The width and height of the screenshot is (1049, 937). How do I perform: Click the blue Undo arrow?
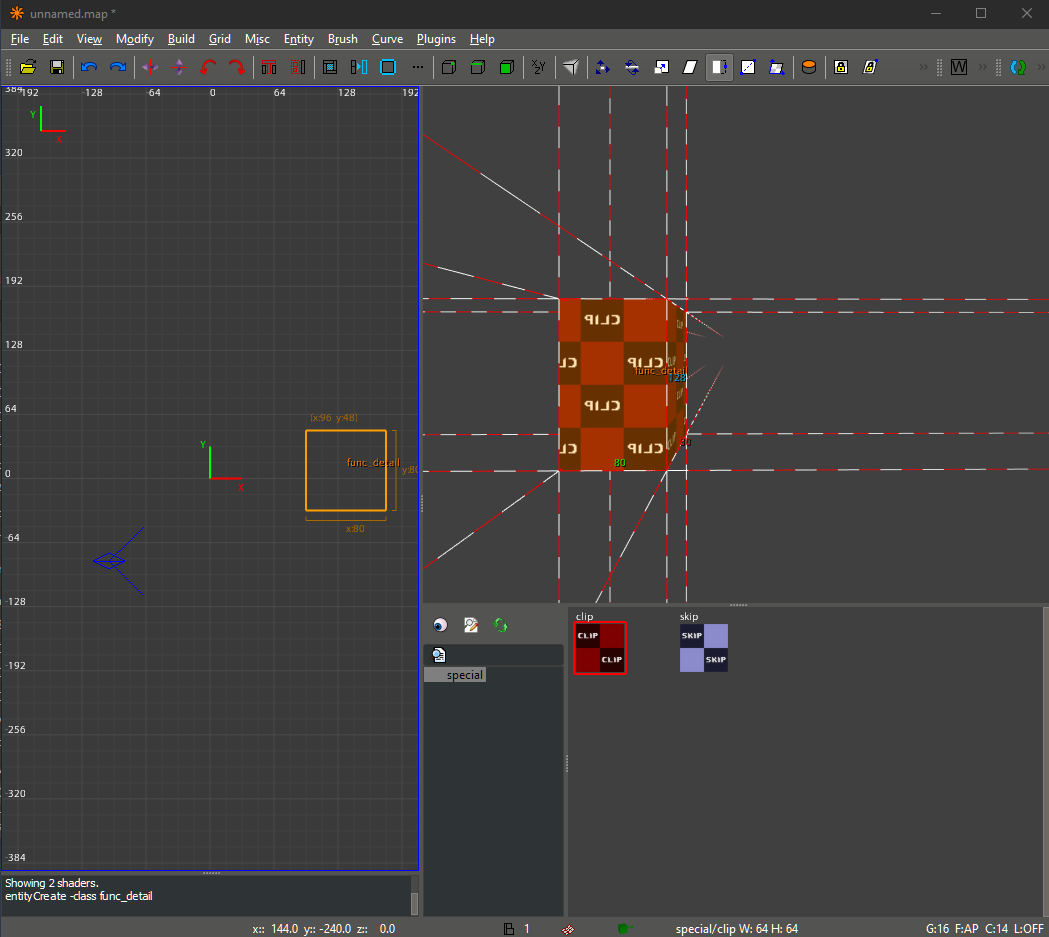[89, 67]
